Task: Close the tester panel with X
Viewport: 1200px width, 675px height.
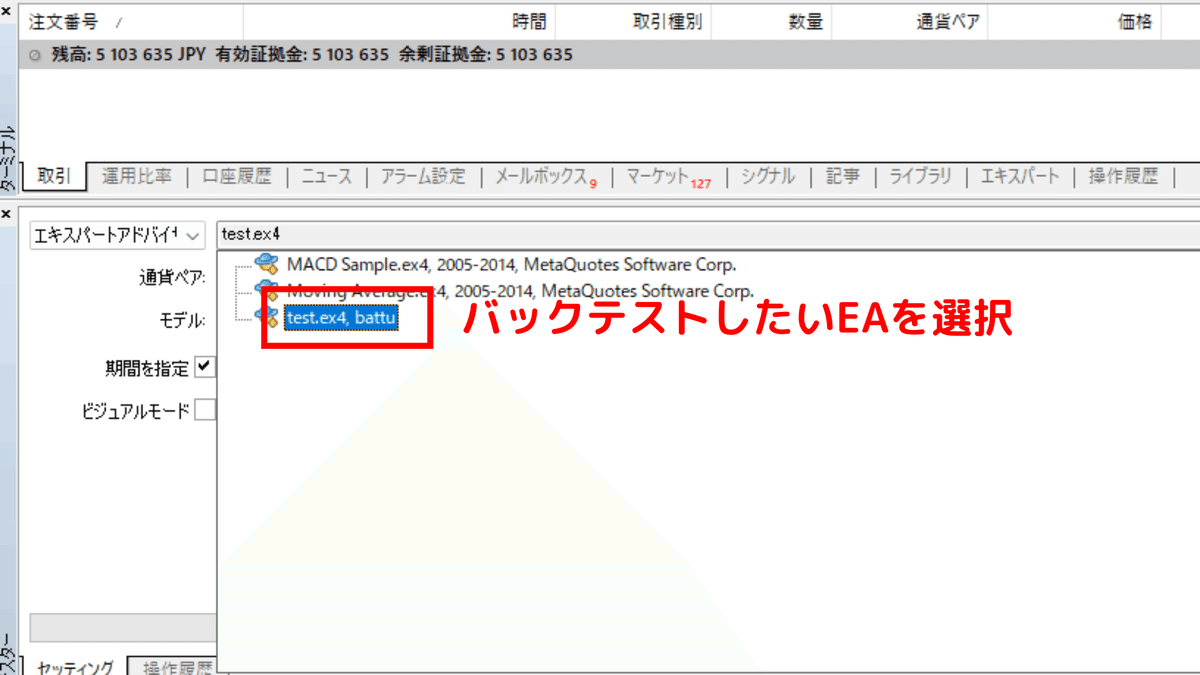Action: [x=7, y=212]
